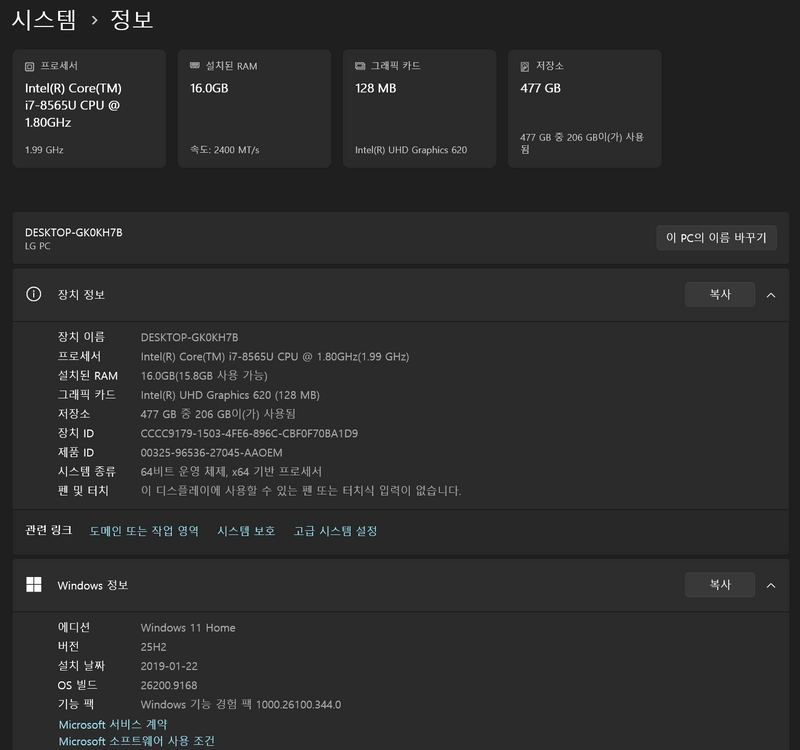Image resolution: width=800 pixels, height=750 pixels.
Task: Open Microsoft 소프트웨어 사용 조건 link
Action: 137,741
